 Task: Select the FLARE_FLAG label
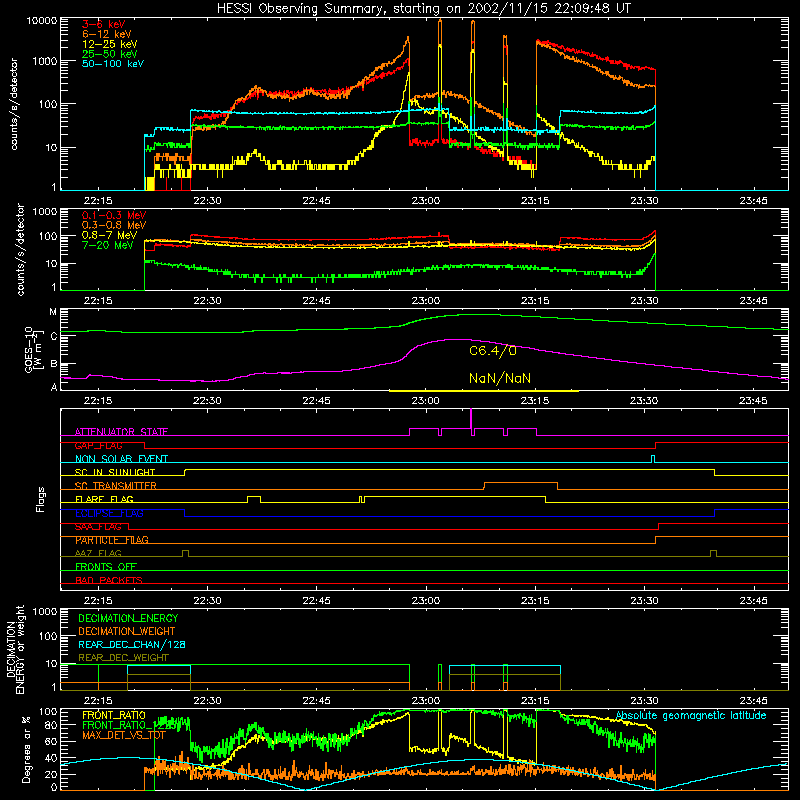pos(104,499)
